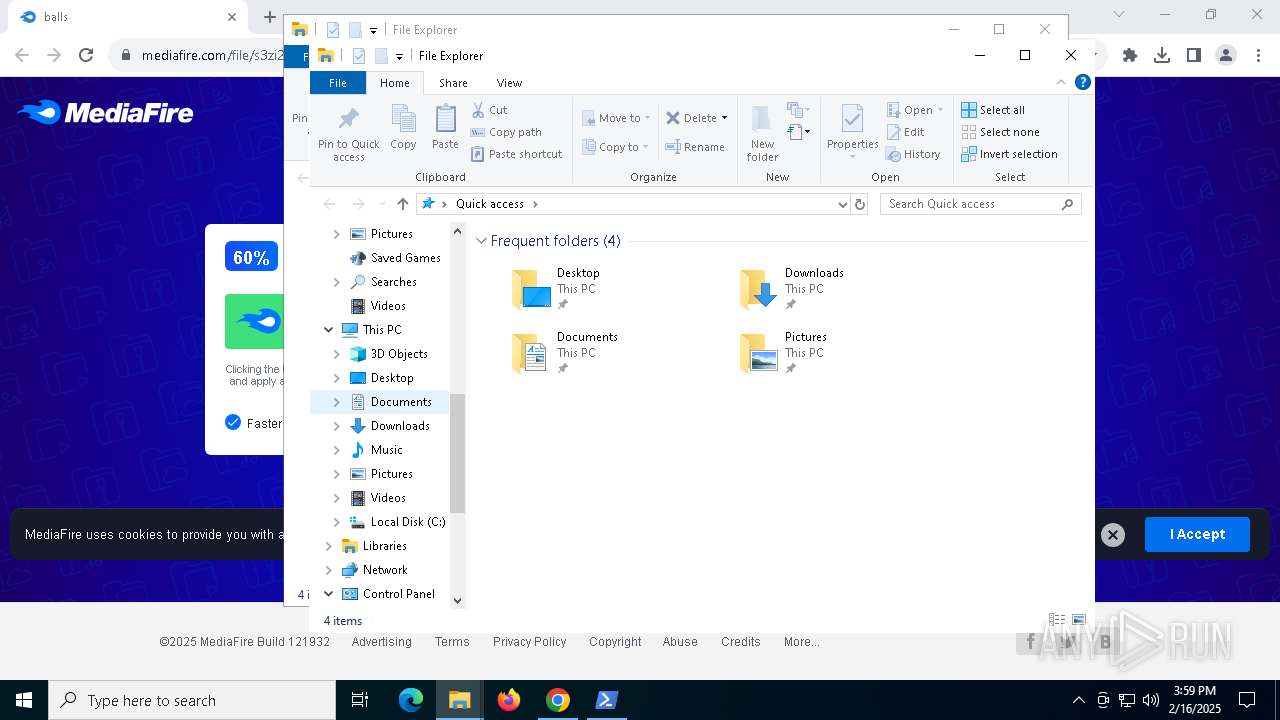Image resolution: width=1280 pixels, height=720 pixels.
Task: Reload the browser page
Action: pos(86,56)
